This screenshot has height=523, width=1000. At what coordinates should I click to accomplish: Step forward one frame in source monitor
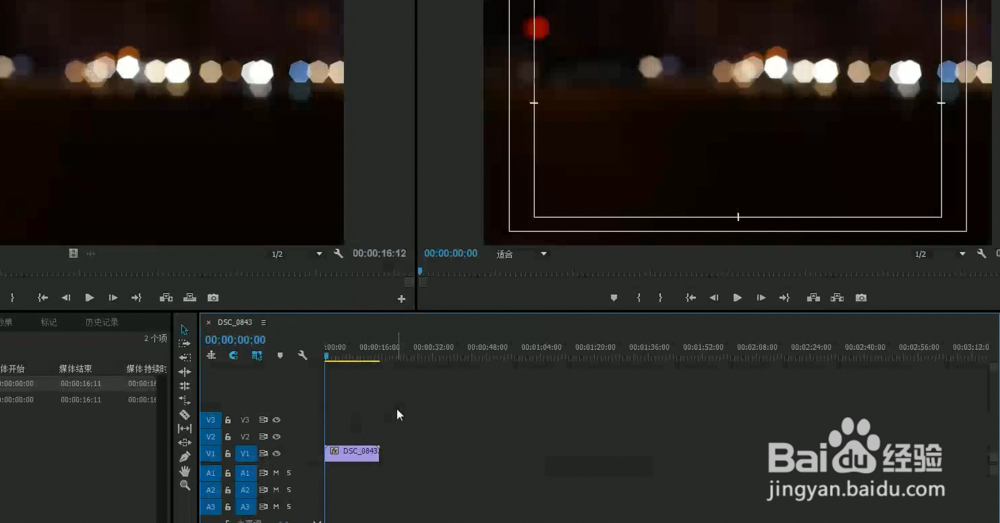coord(113,298)
